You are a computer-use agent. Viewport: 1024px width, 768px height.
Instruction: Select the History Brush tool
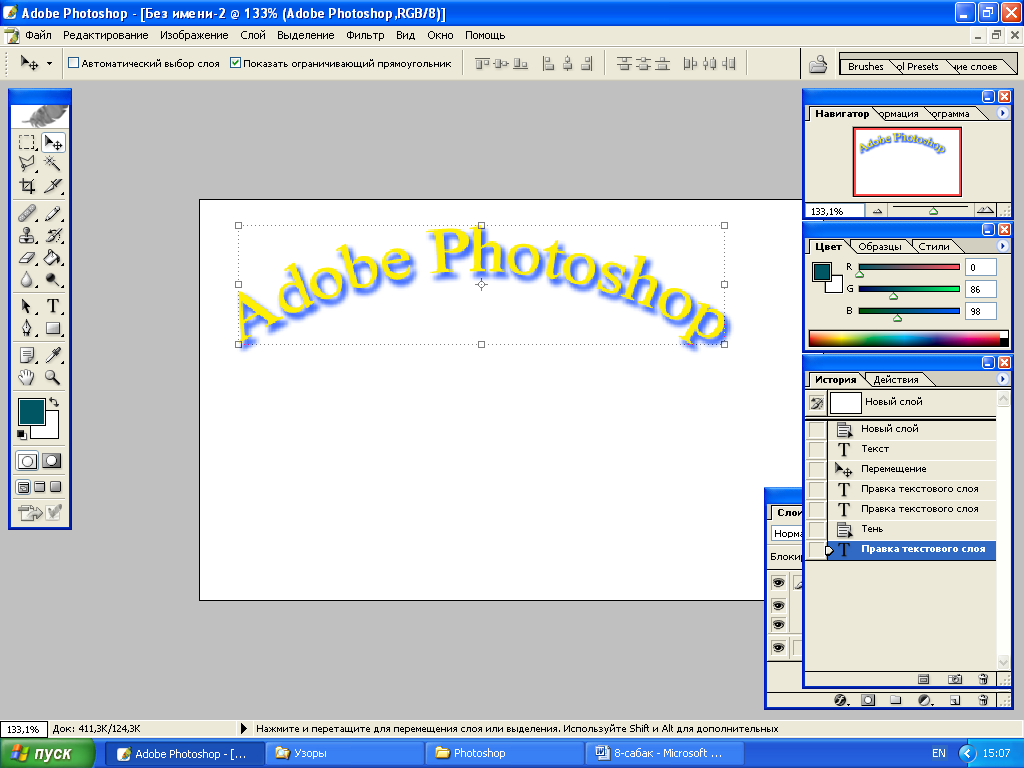(53, 235)
